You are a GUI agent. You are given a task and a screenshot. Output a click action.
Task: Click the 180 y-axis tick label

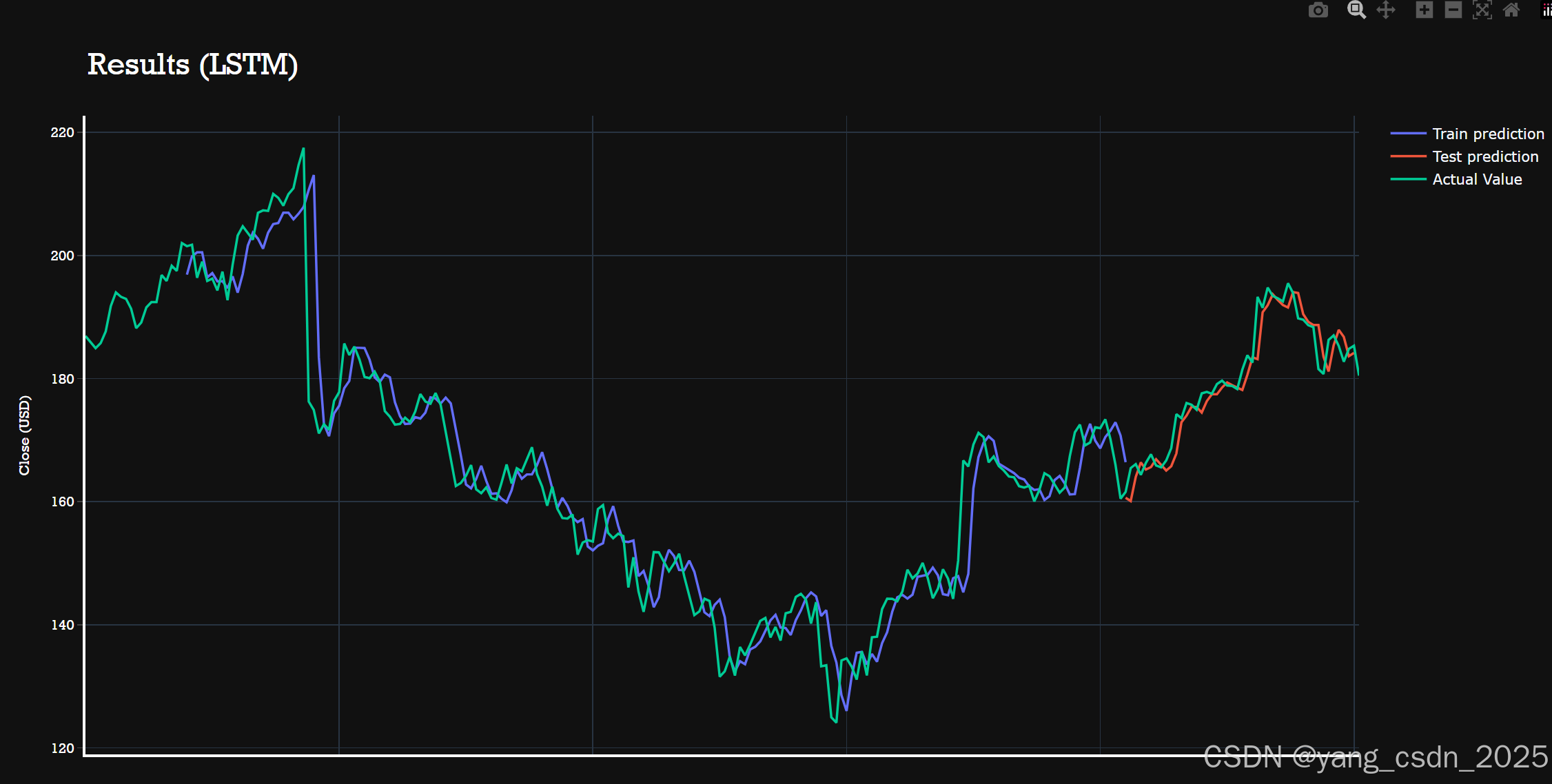click(62, 379)
